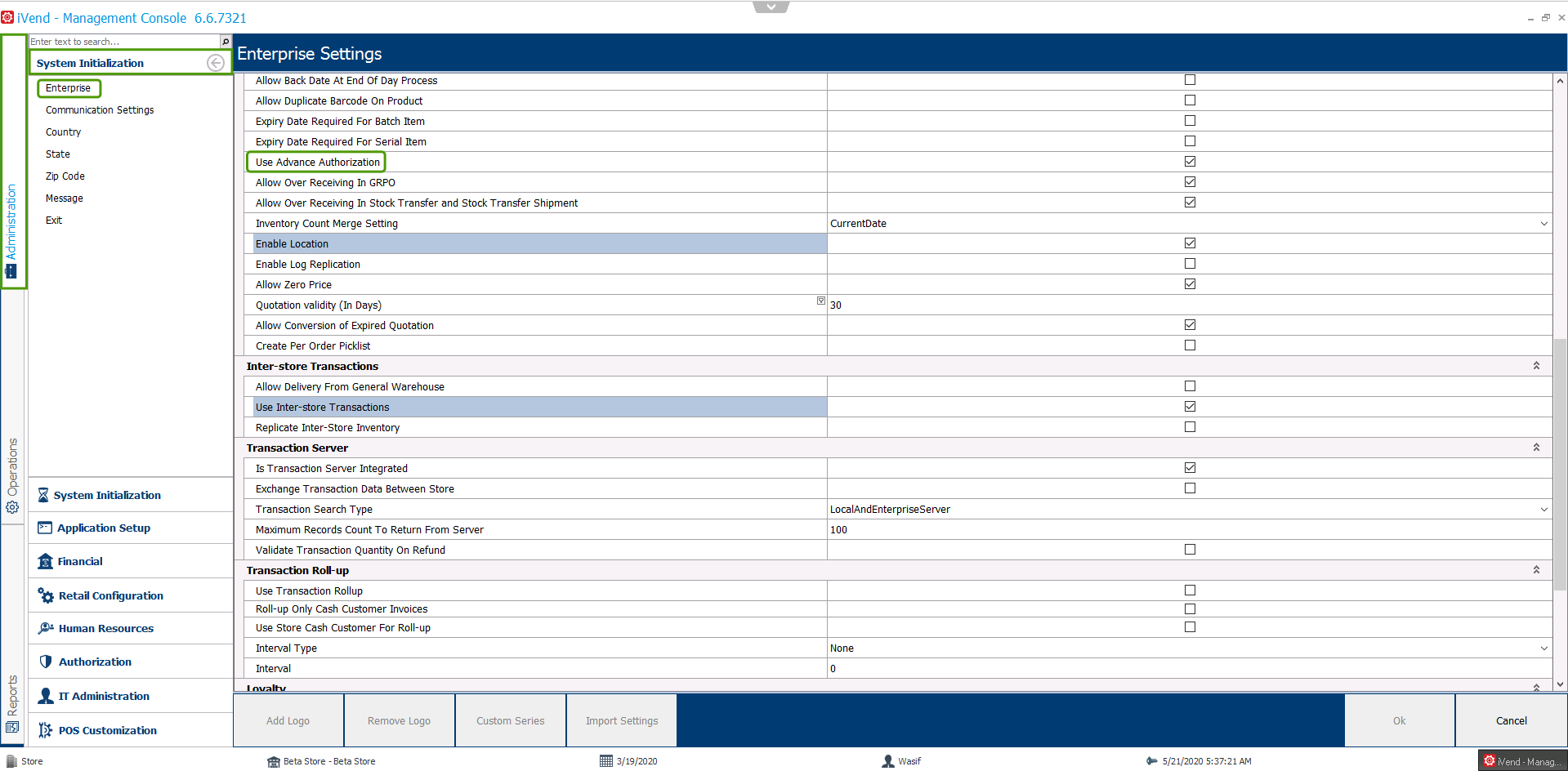Image resolution: width=1568 pixels, height=771 pixels.
Task: Open the Zip Code menu item
Action: pyautogui.click(x=65, y=176)
